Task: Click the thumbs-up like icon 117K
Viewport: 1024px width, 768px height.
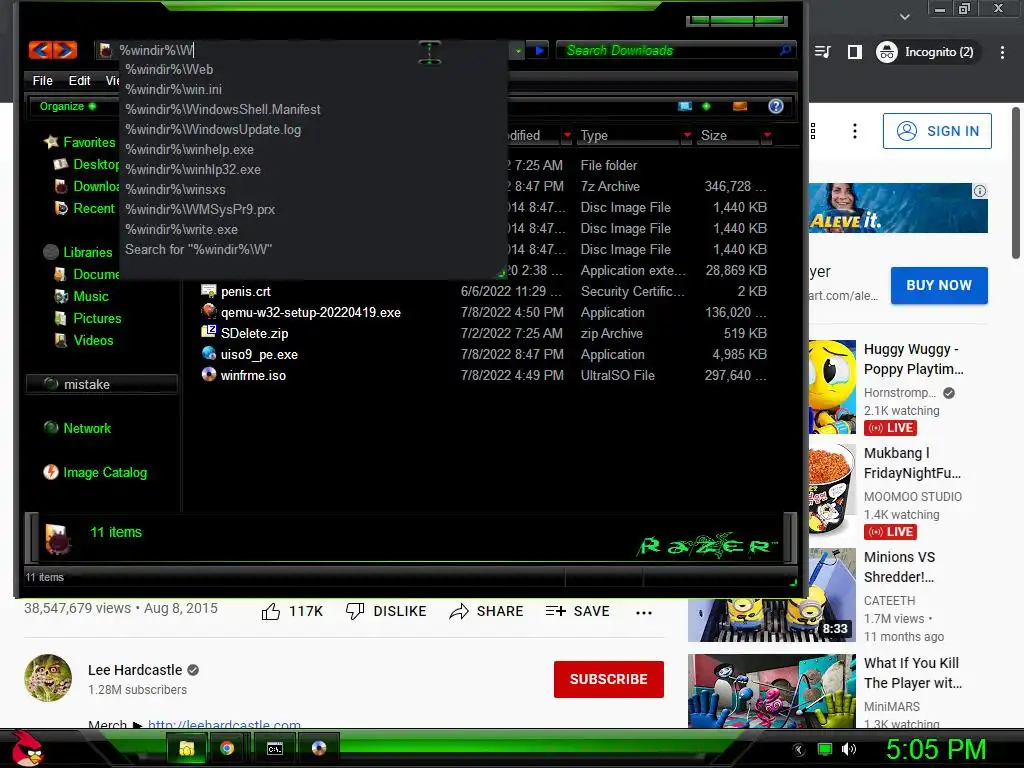Action: [x=271, y=611]
